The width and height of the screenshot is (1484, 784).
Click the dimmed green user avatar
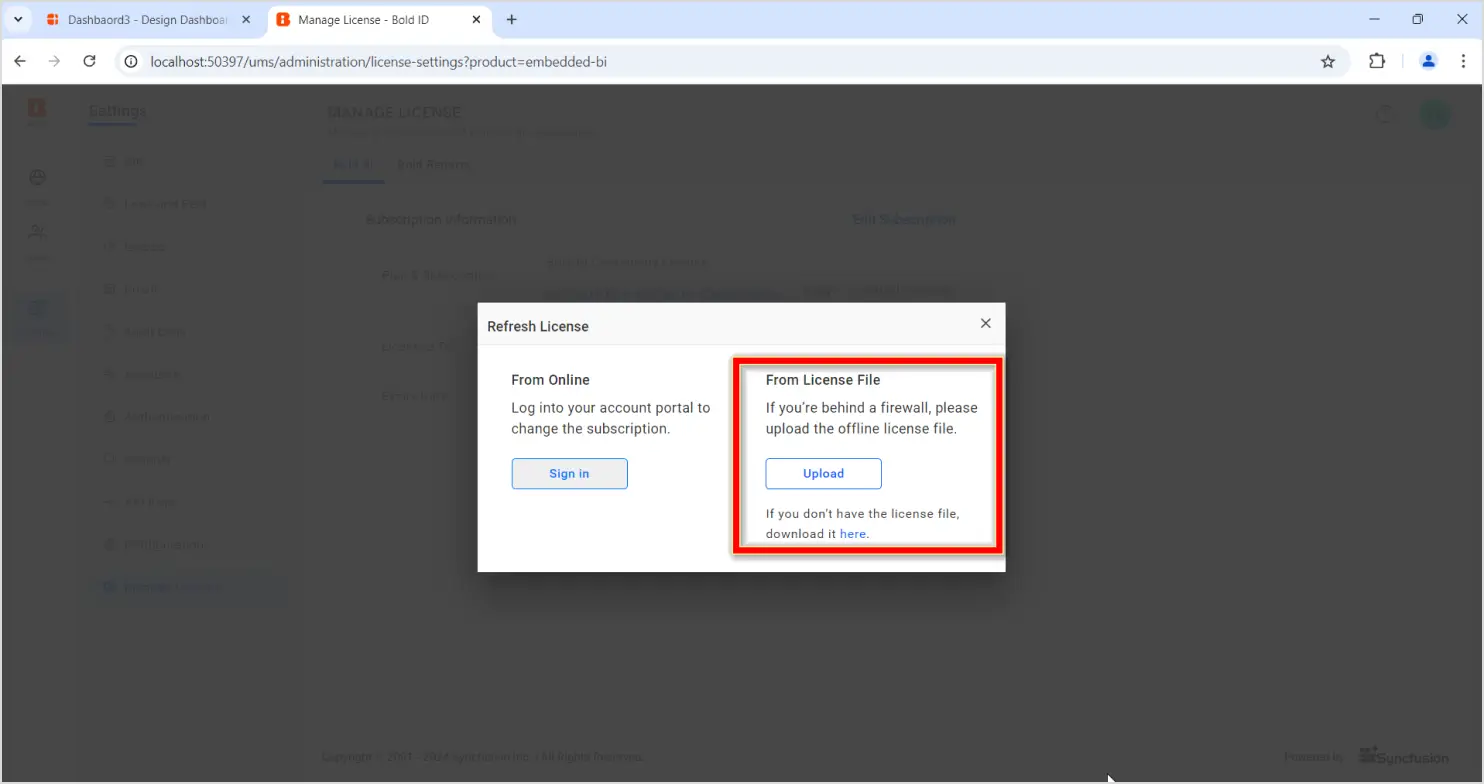1434,114
